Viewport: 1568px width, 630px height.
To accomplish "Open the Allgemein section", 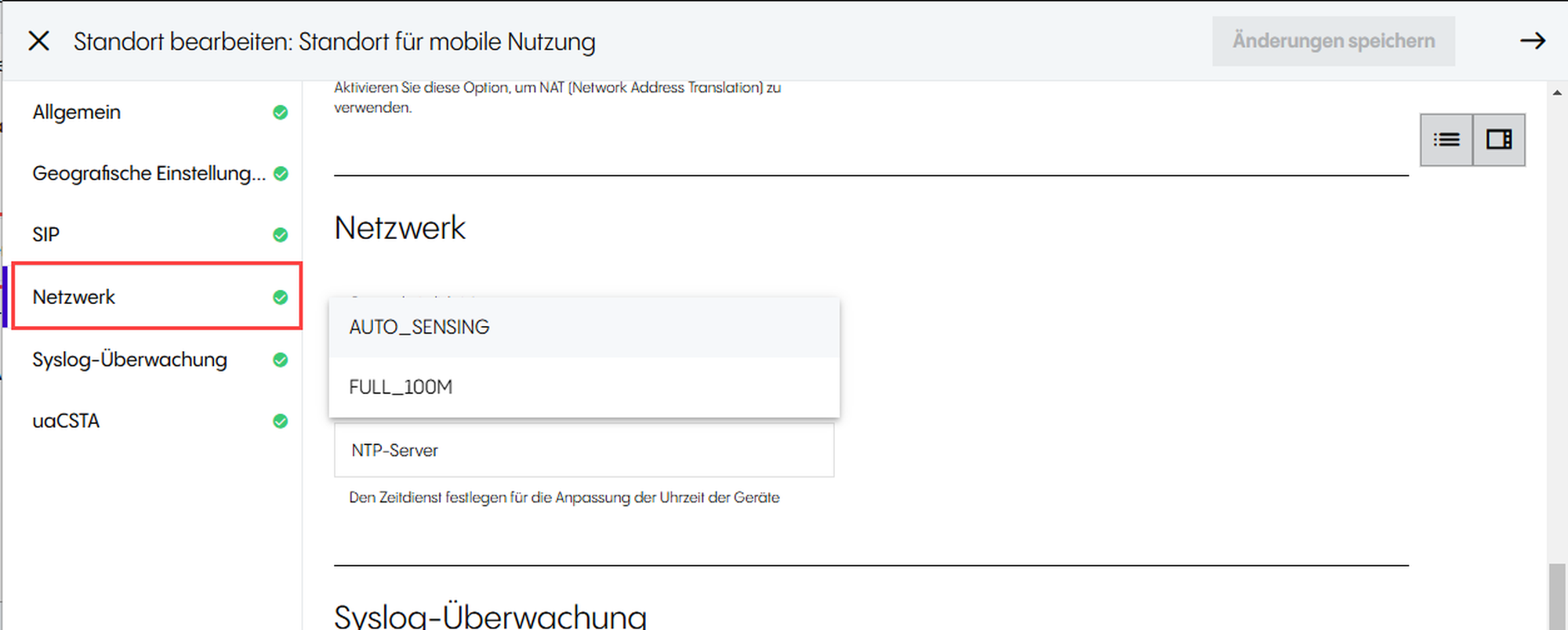I will coord(77,113).
